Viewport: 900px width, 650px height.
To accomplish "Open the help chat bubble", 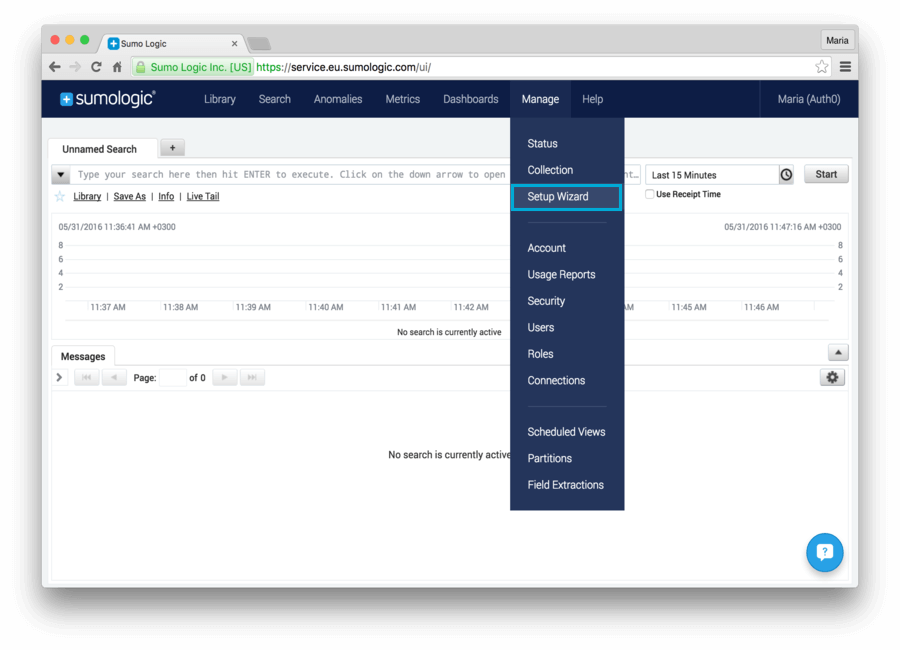I will coord(824,552).
